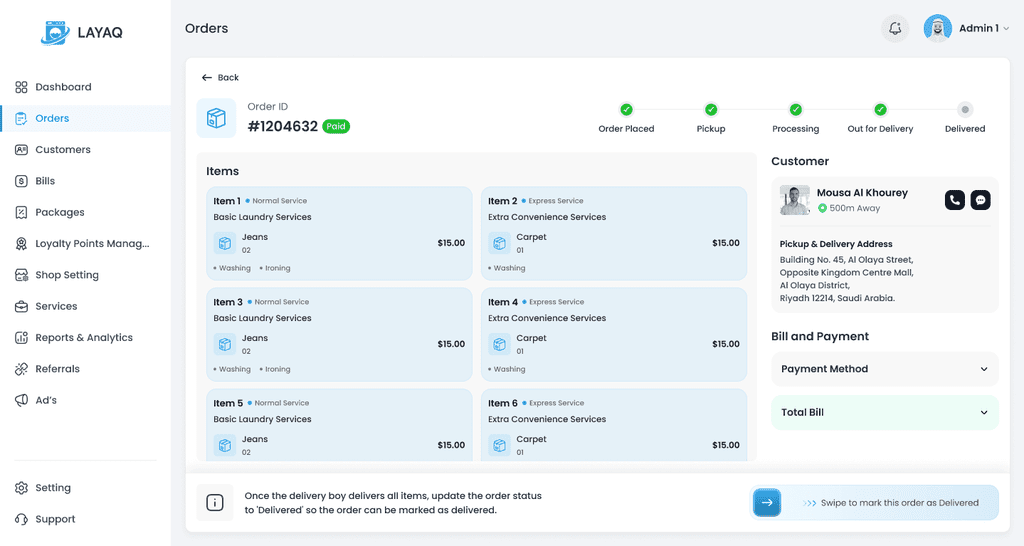Click Item 6 Carpet box icon
The height and width of the screenshot is (546, 1024).
pyautogui.click(x=500, y=445)
